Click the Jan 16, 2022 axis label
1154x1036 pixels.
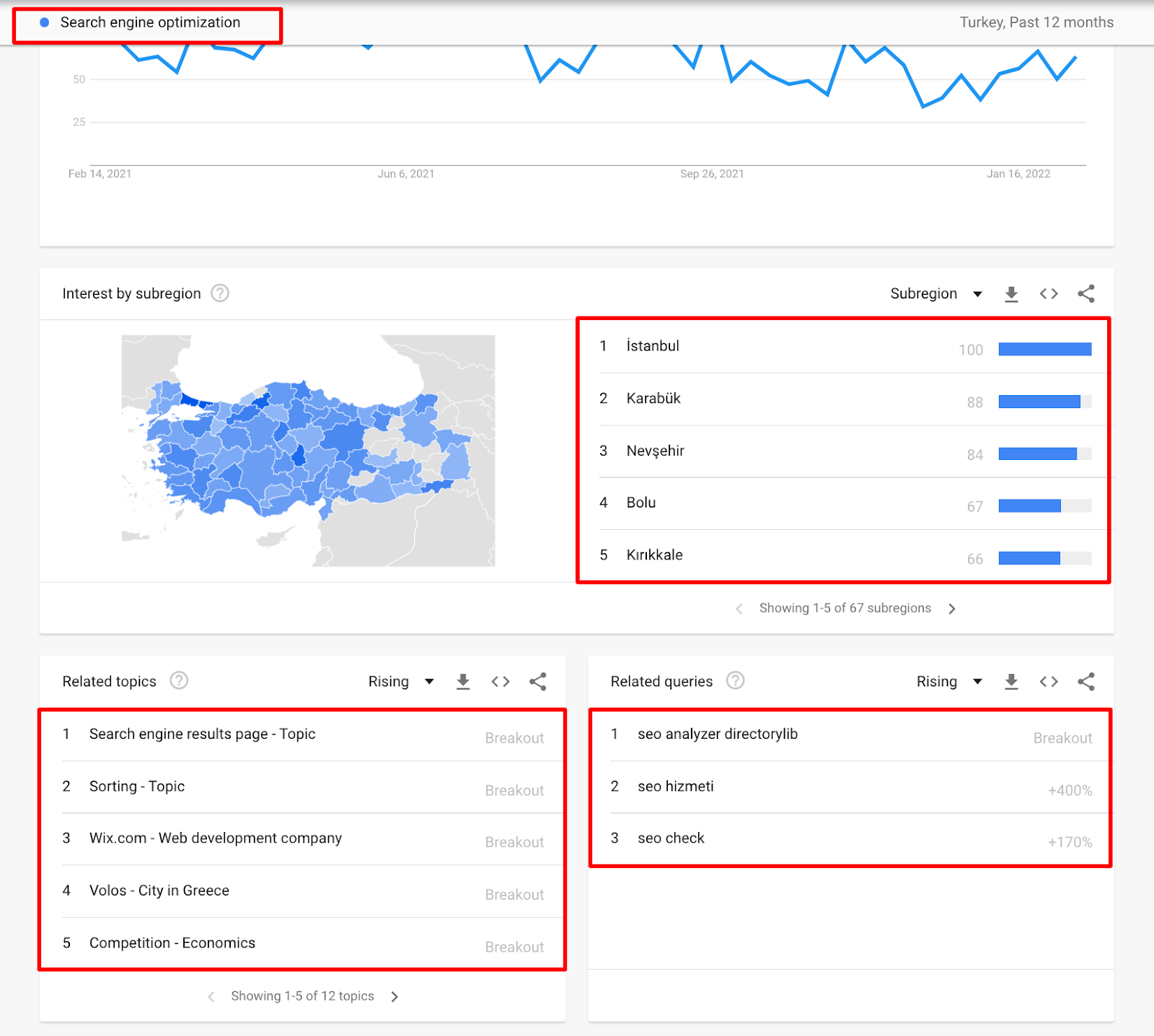[x=1018, y=174]
